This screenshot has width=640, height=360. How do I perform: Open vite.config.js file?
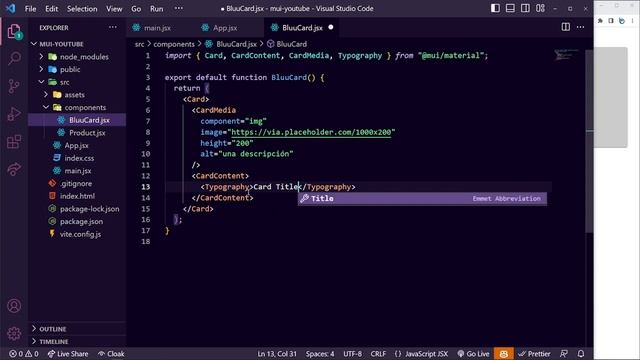(x=80, y=234)
